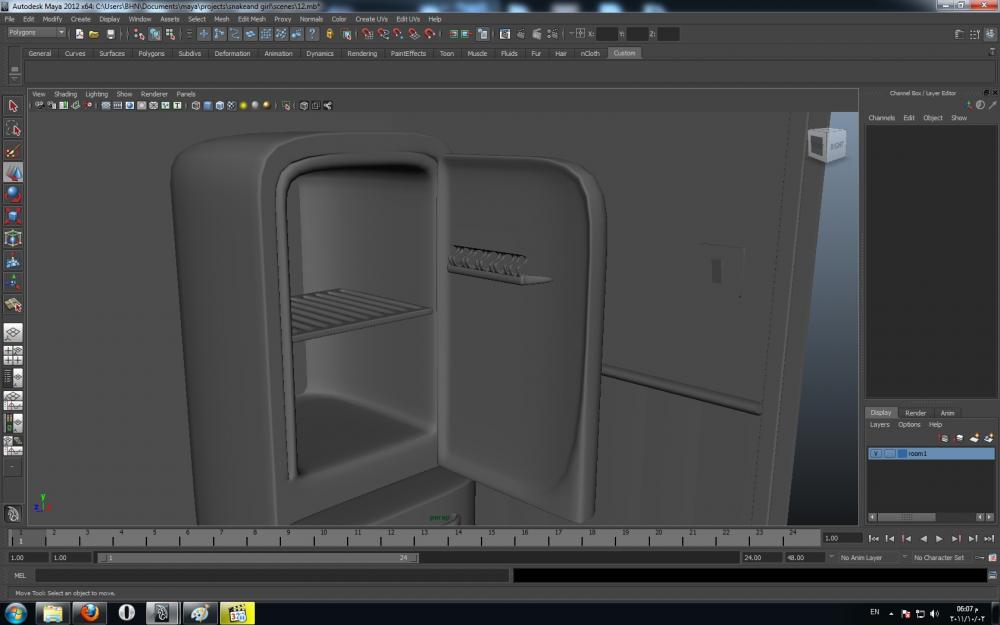The height and width of the screenshot is (625, 1000).
Task: Activate the Lasso selection tool
Action: pos(13,129)
